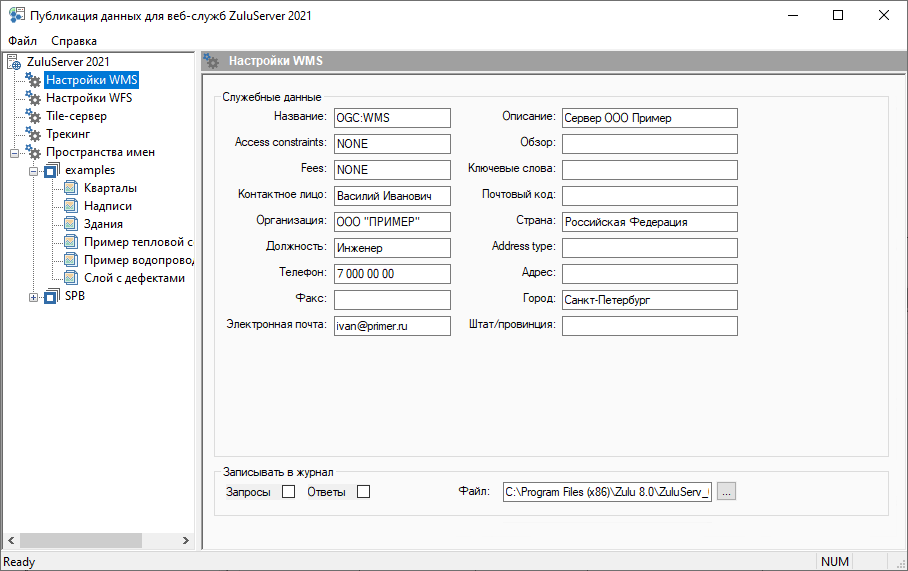
Task: Open the Справка menu
Action: [74, 41]
